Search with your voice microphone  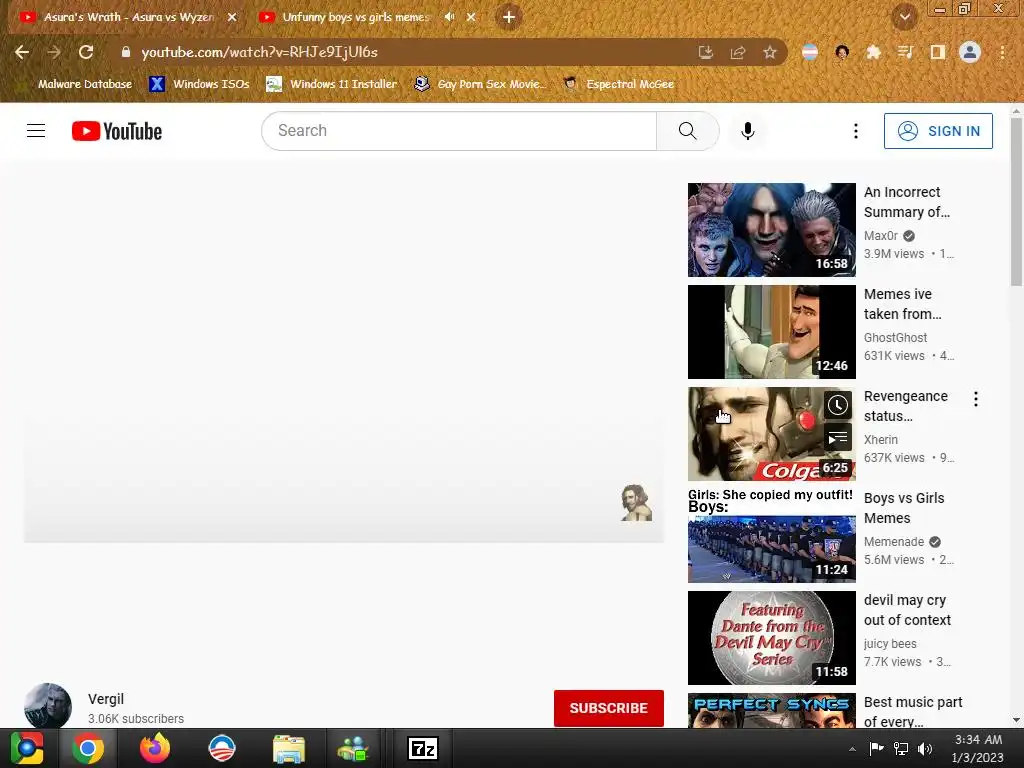[748, 131]
